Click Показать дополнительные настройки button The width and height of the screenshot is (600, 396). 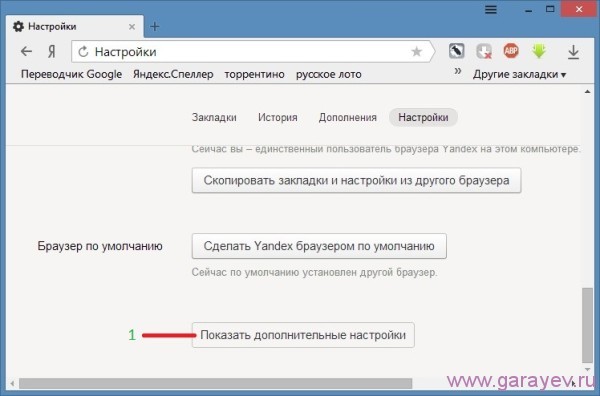click(x=303, y=335)
